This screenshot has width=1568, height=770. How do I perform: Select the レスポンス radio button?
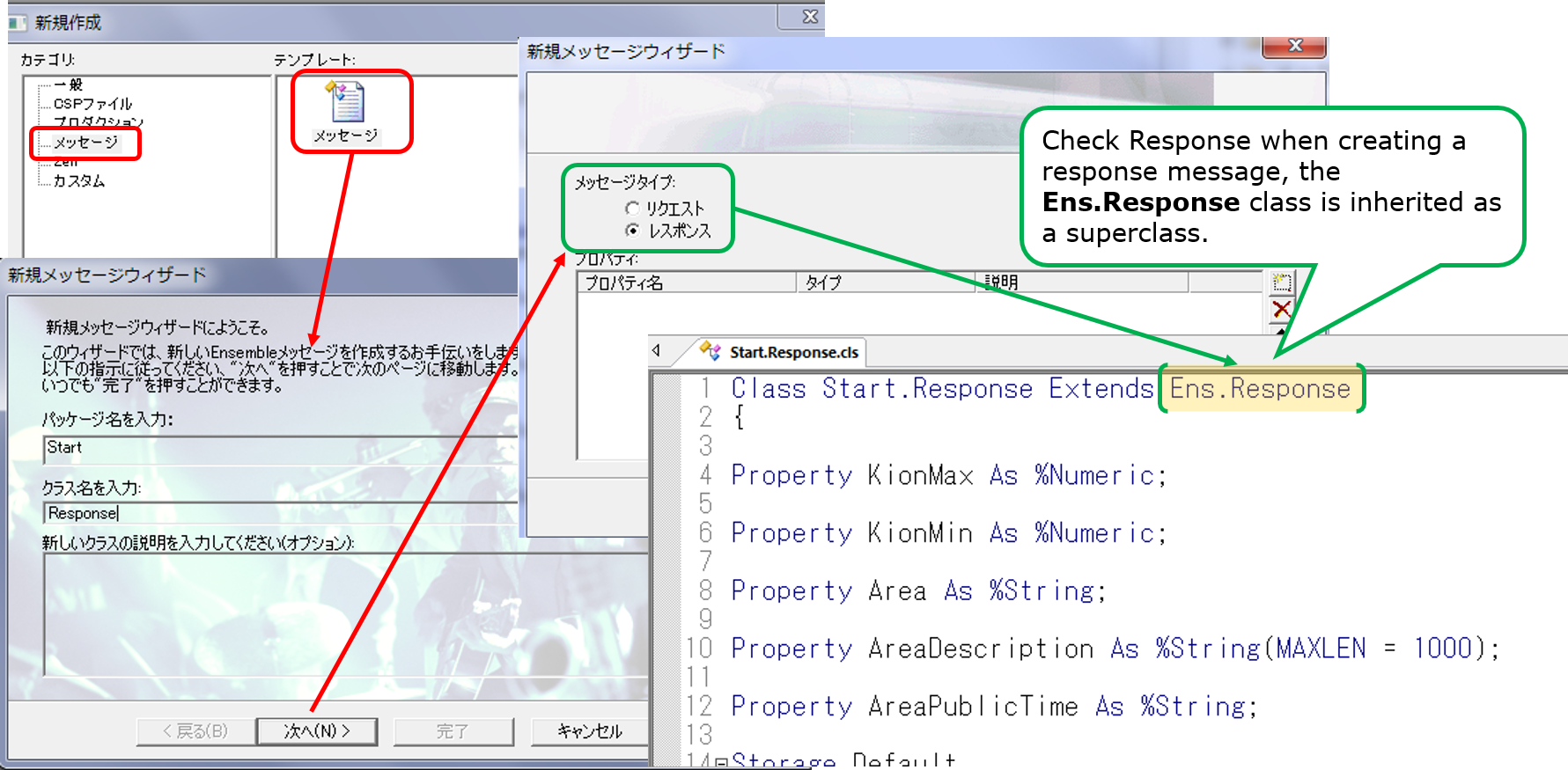click(632, 231)
